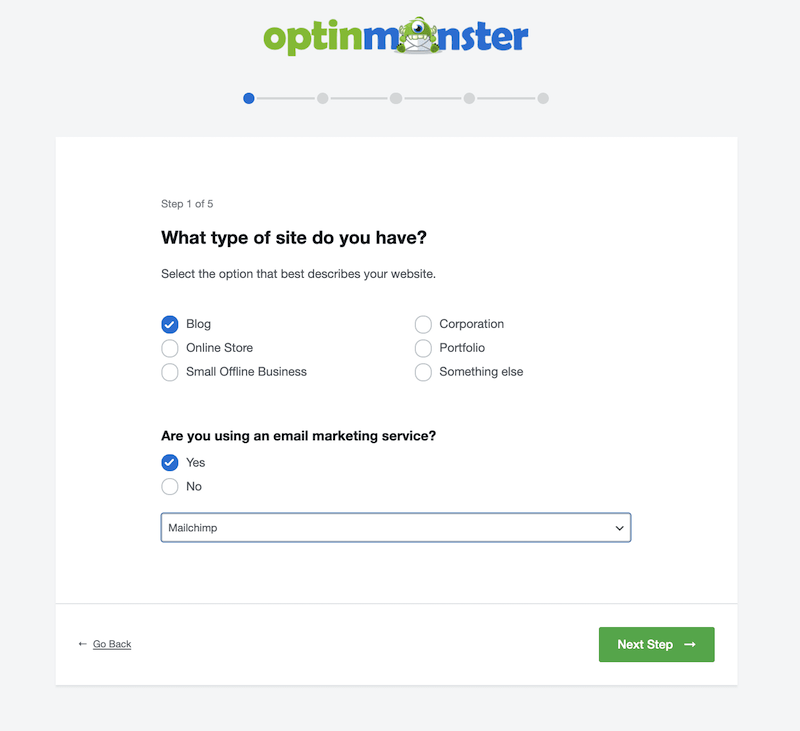Click the OptinMonster logo
Screen dimensions: 800x731
(x=396, y=35)
